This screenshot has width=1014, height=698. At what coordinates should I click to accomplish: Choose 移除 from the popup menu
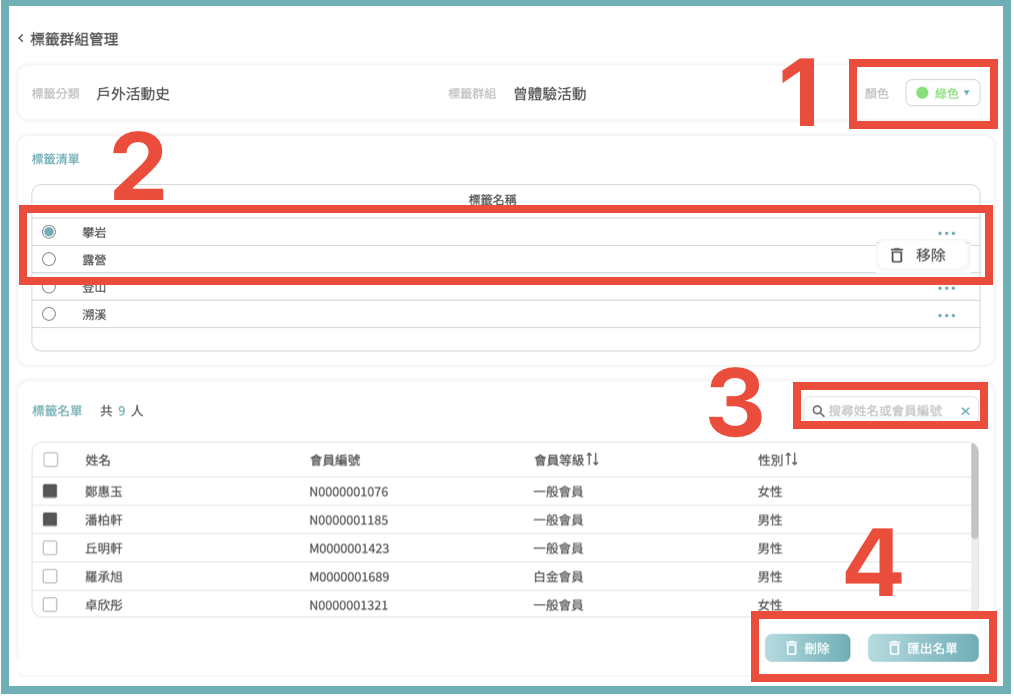point(921,255)
